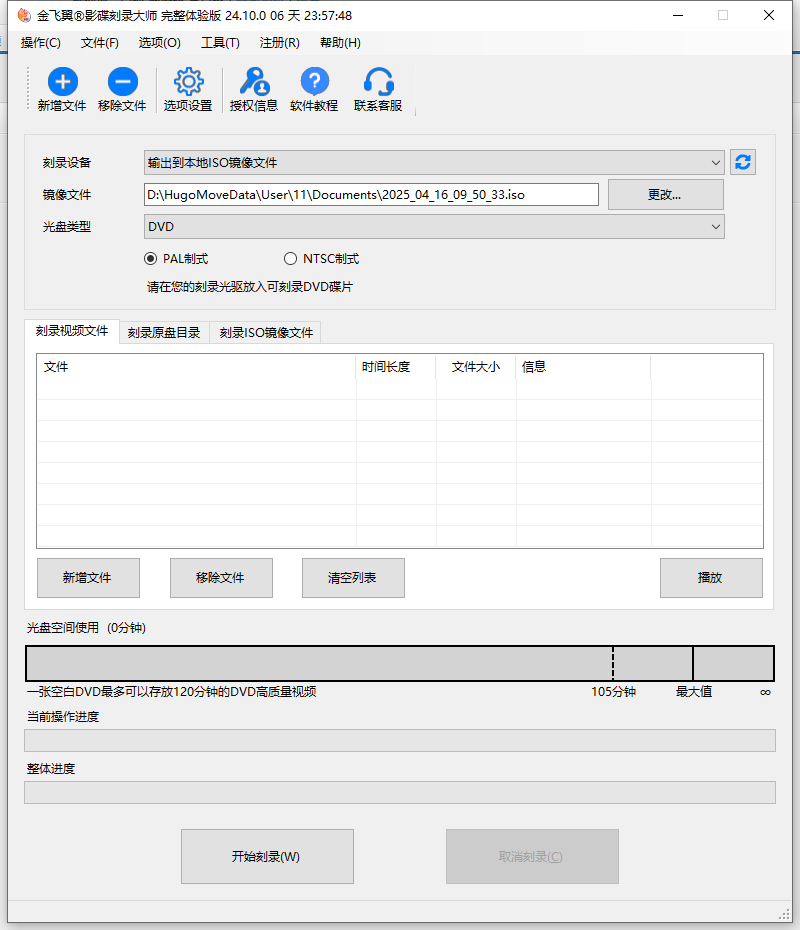Click the app logo in title bar
The image size is (800, 930).
(24, 15)
